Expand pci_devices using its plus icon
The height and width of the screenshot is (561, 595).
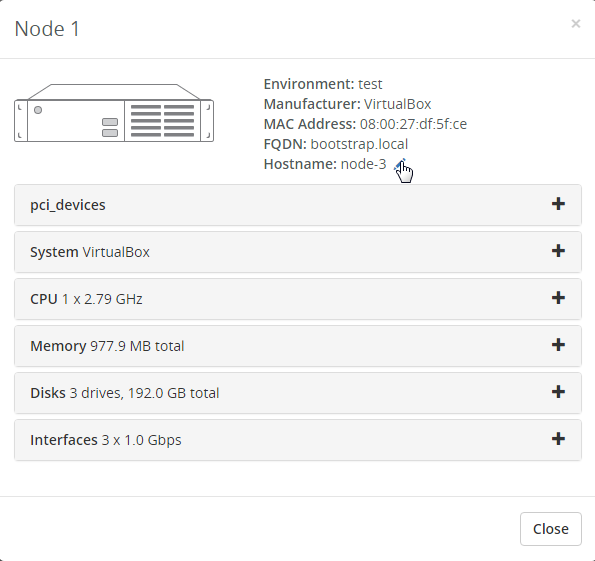(558, 204)
